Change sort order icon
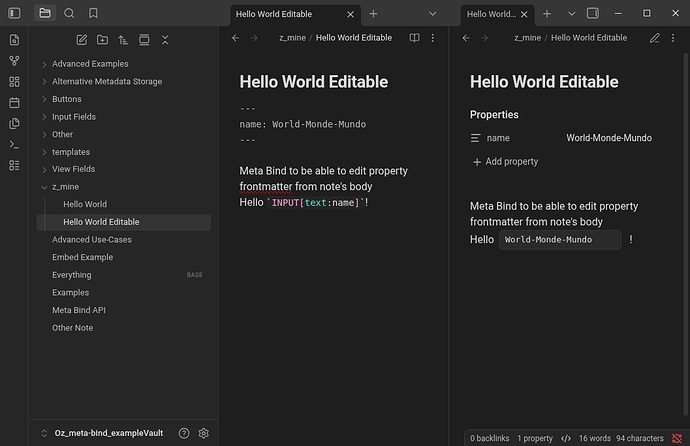 123,40
